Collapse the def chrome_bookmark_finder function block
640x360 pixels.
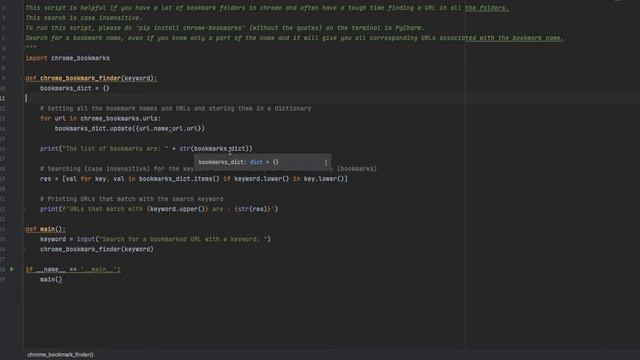click(23, 78)
